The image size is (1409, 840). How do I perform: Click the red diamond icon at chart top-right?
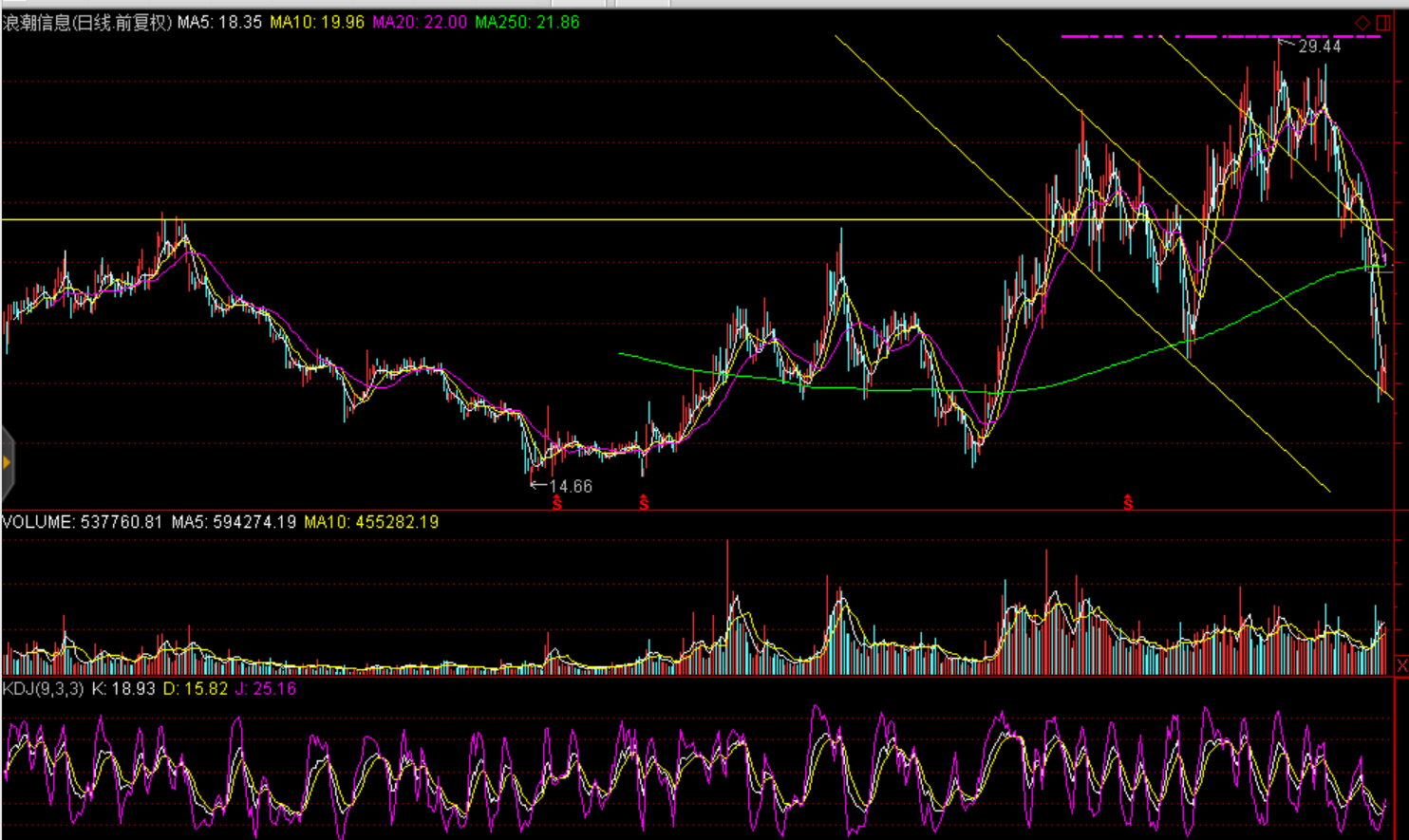tap(1362, 22)
